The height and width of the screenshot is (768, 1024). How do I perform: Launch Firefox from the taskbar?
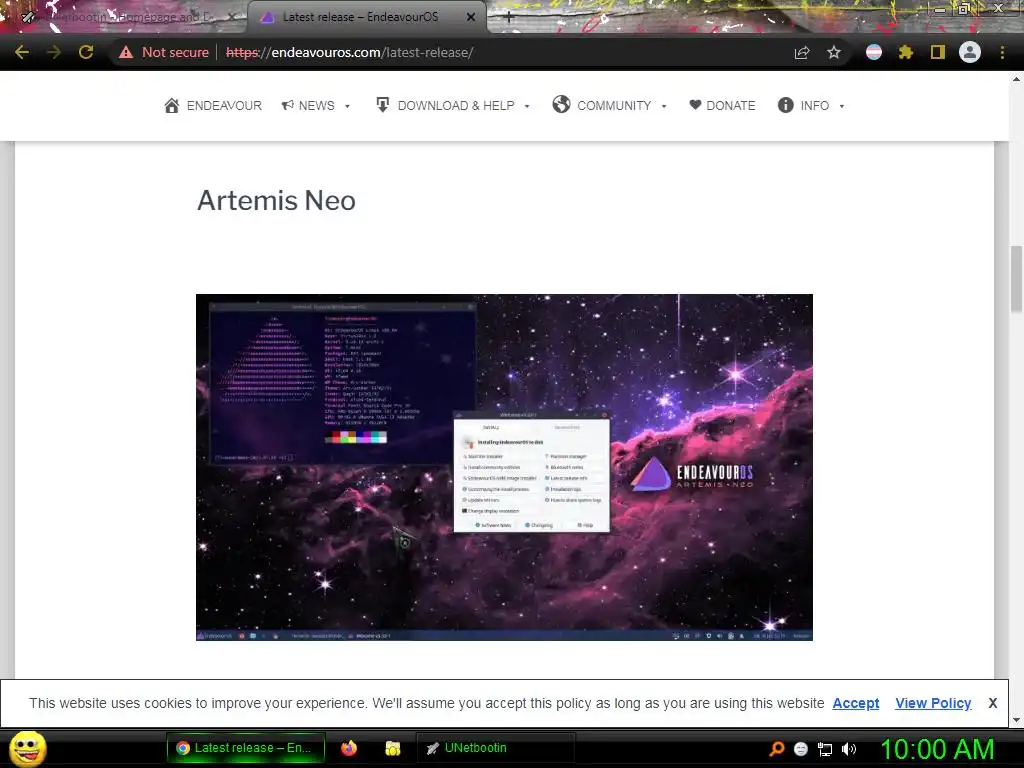coord(349,748)
